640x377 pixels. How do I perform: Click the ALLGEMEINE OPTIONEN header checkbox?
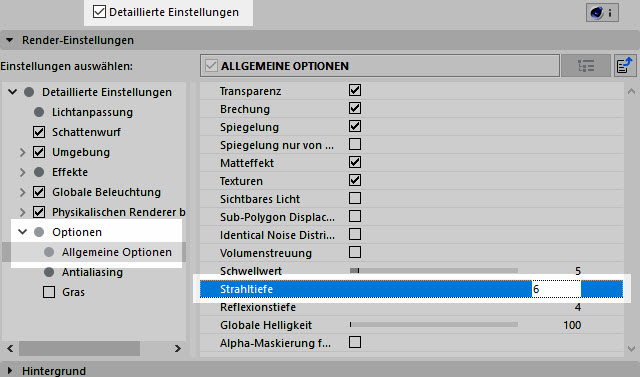tap(211, 65)
